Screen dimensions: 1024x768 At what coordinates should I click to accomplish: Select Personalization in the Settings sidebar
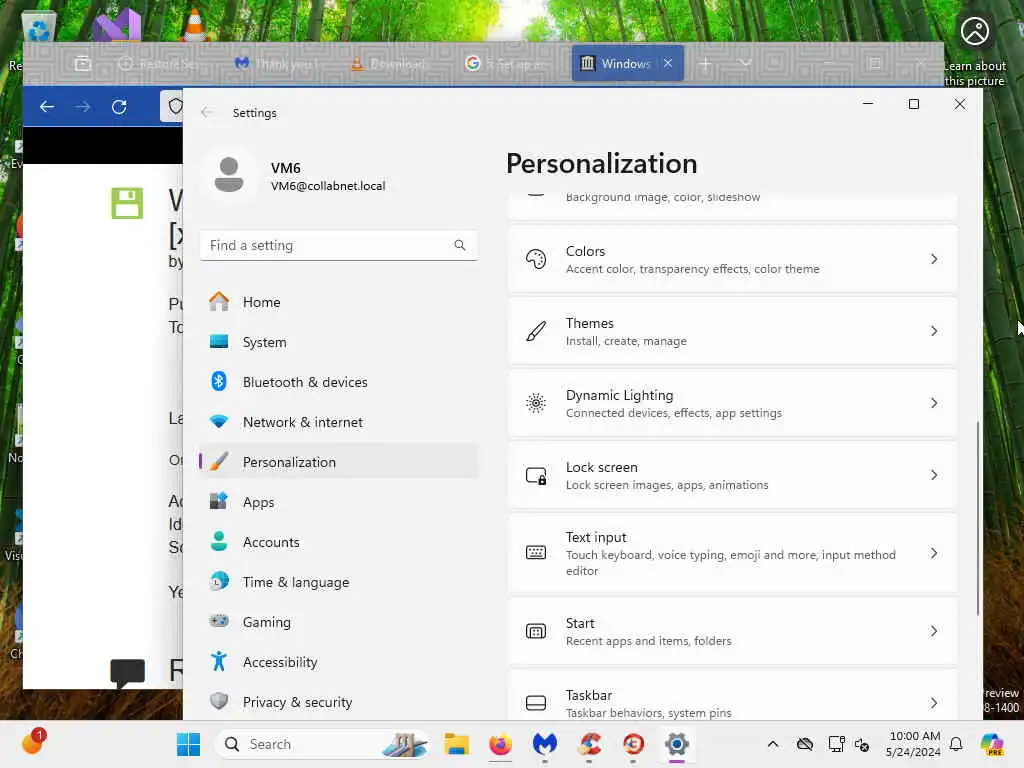pyautogui.click(x=338, y=462)
